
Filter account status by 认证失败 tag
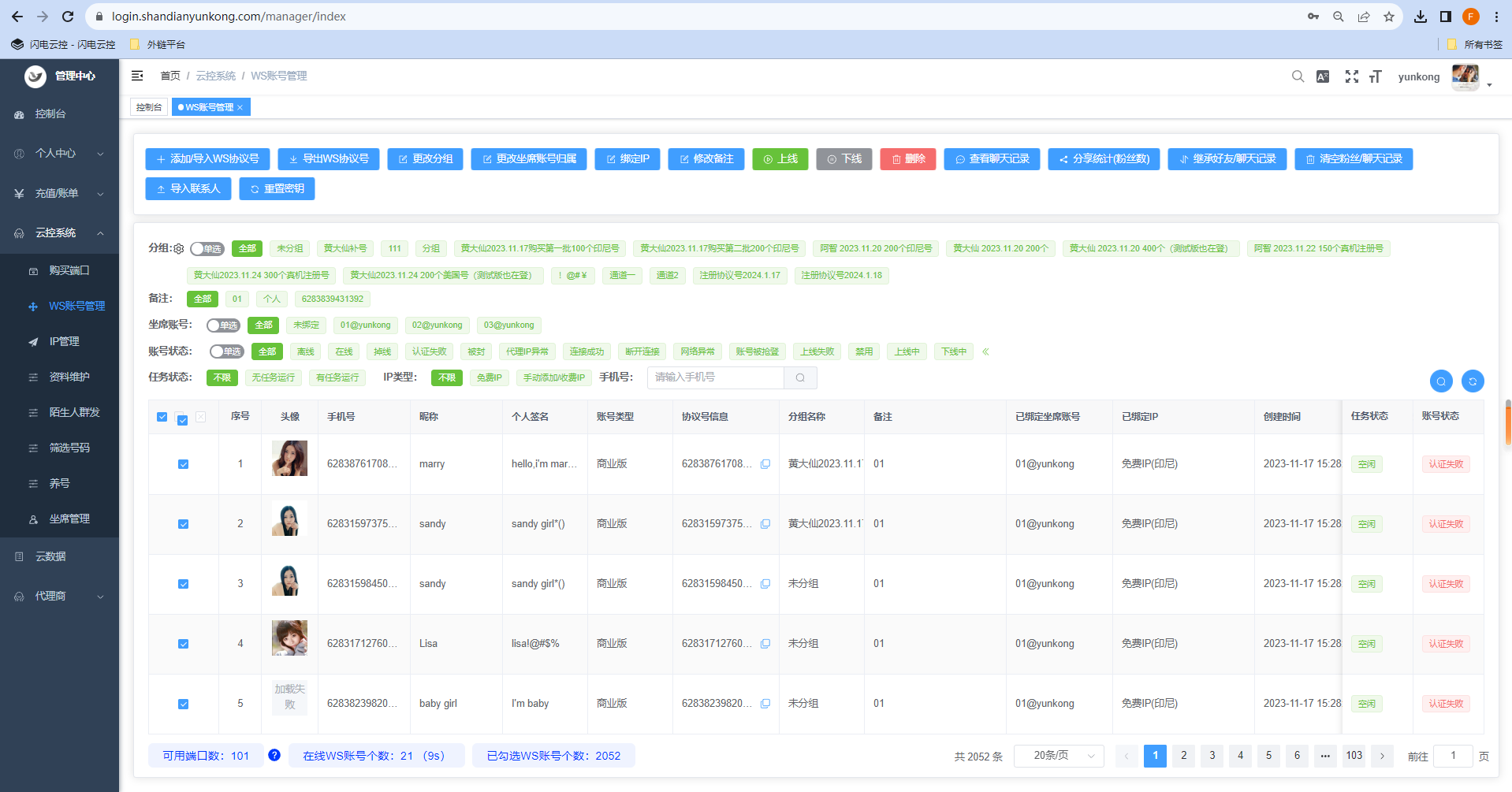(x=429, y=351)
